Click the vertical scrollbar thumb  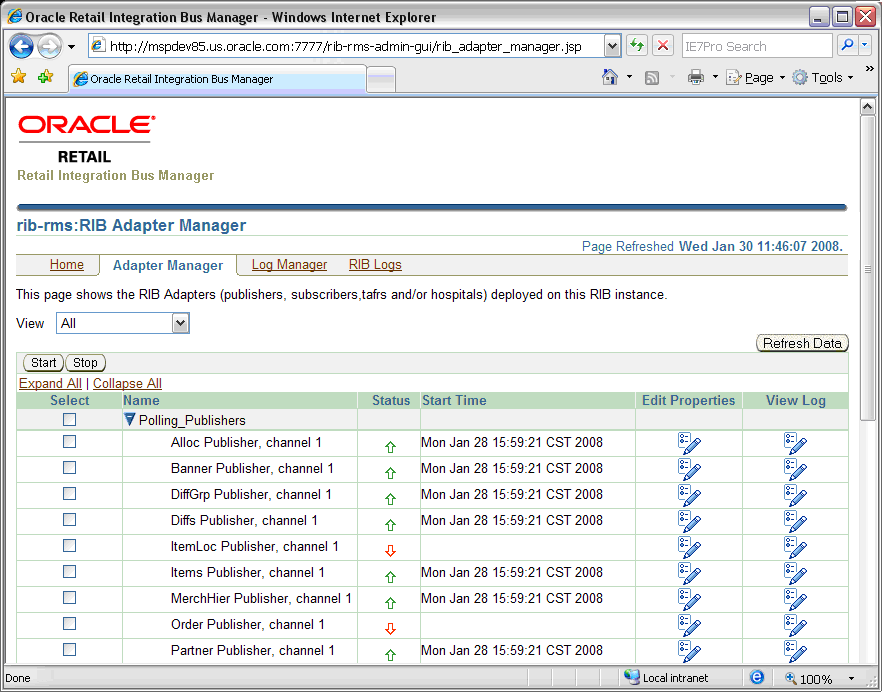[x=868, y=268]
